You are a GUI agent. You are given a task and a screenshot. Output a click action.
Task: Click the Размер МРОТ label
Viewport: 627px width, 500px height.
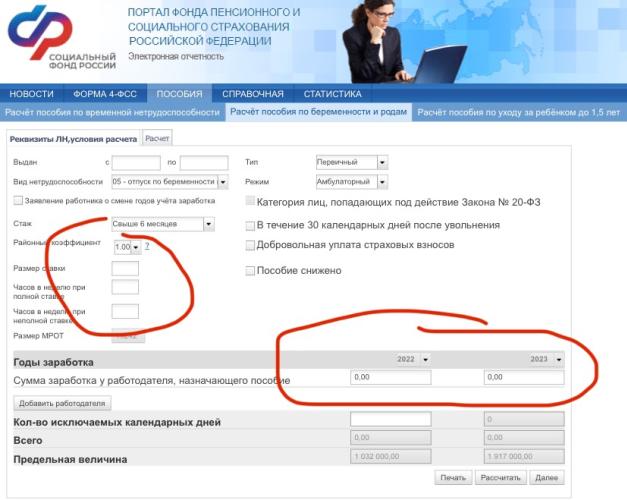pyautogui.click(x=38, y=336)
